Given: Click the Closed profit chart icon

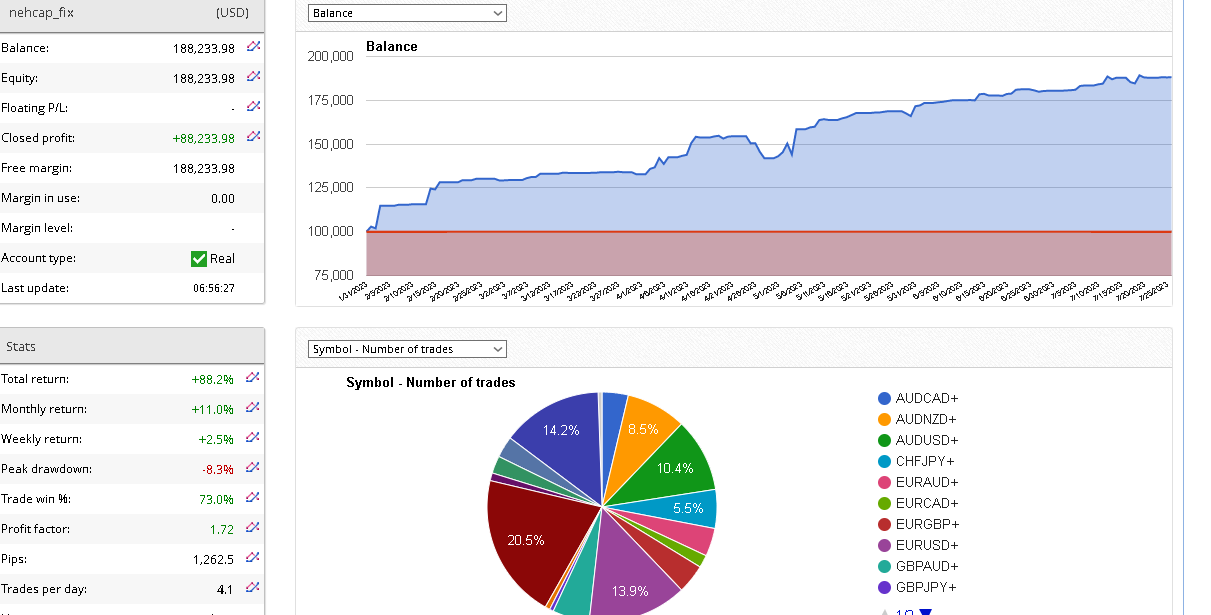Looking at the screenshot, I should click(253, 137).
